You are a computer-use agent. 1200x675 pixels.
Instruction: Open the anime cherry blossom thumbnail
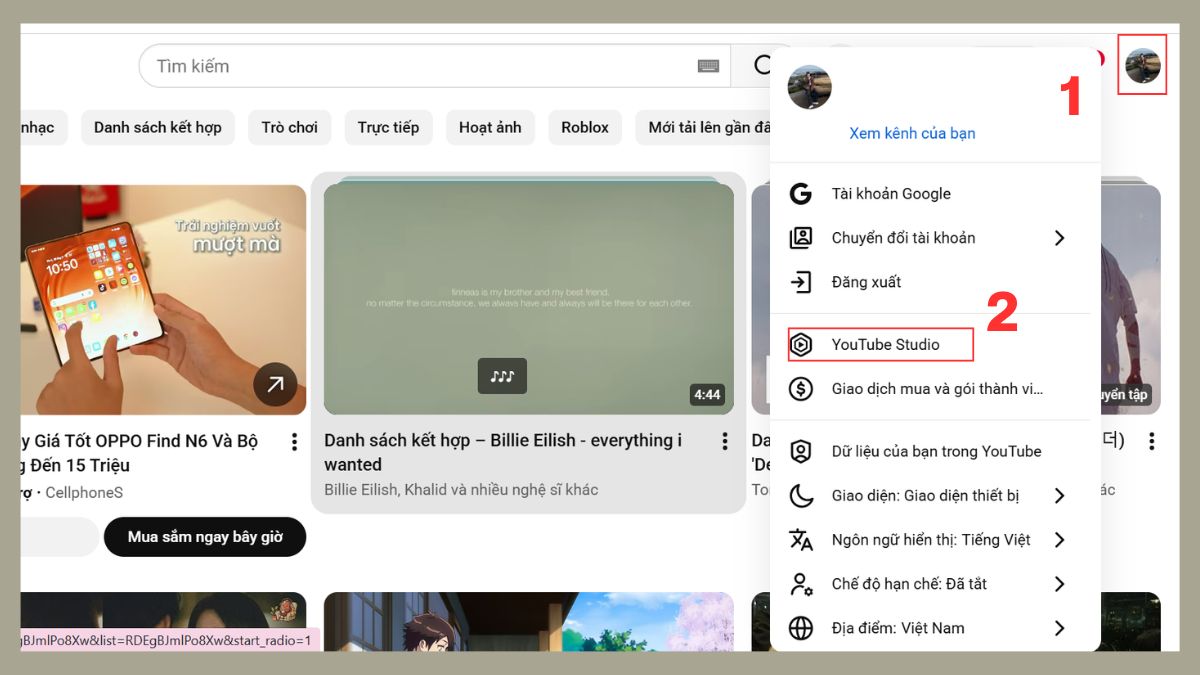529,622
